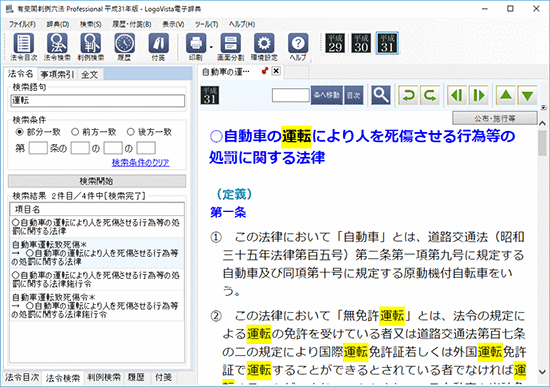Click the article jump number input field

pos(291,95)
